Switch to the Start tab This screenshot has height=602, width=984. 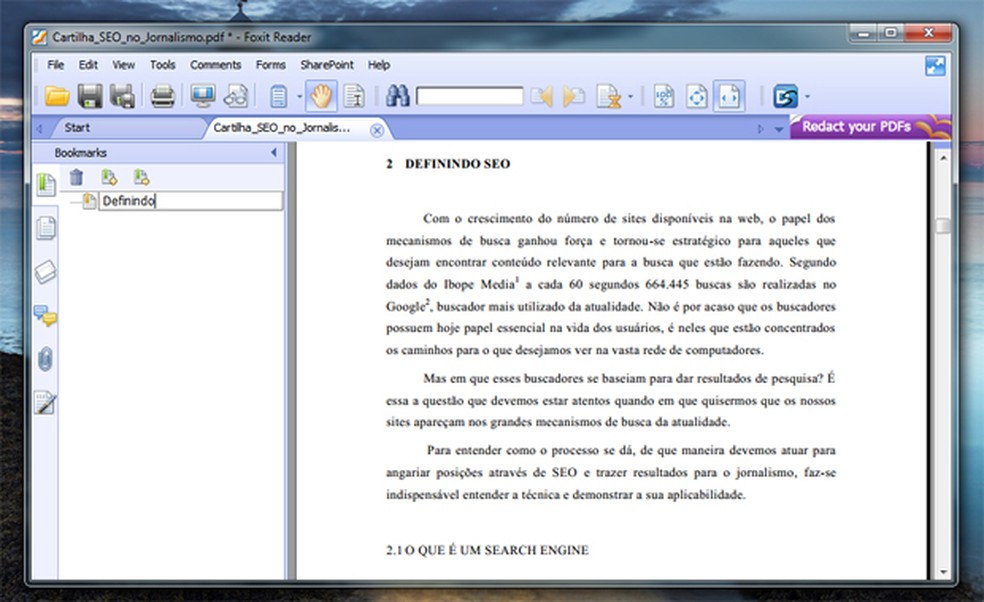pos(77,127)
